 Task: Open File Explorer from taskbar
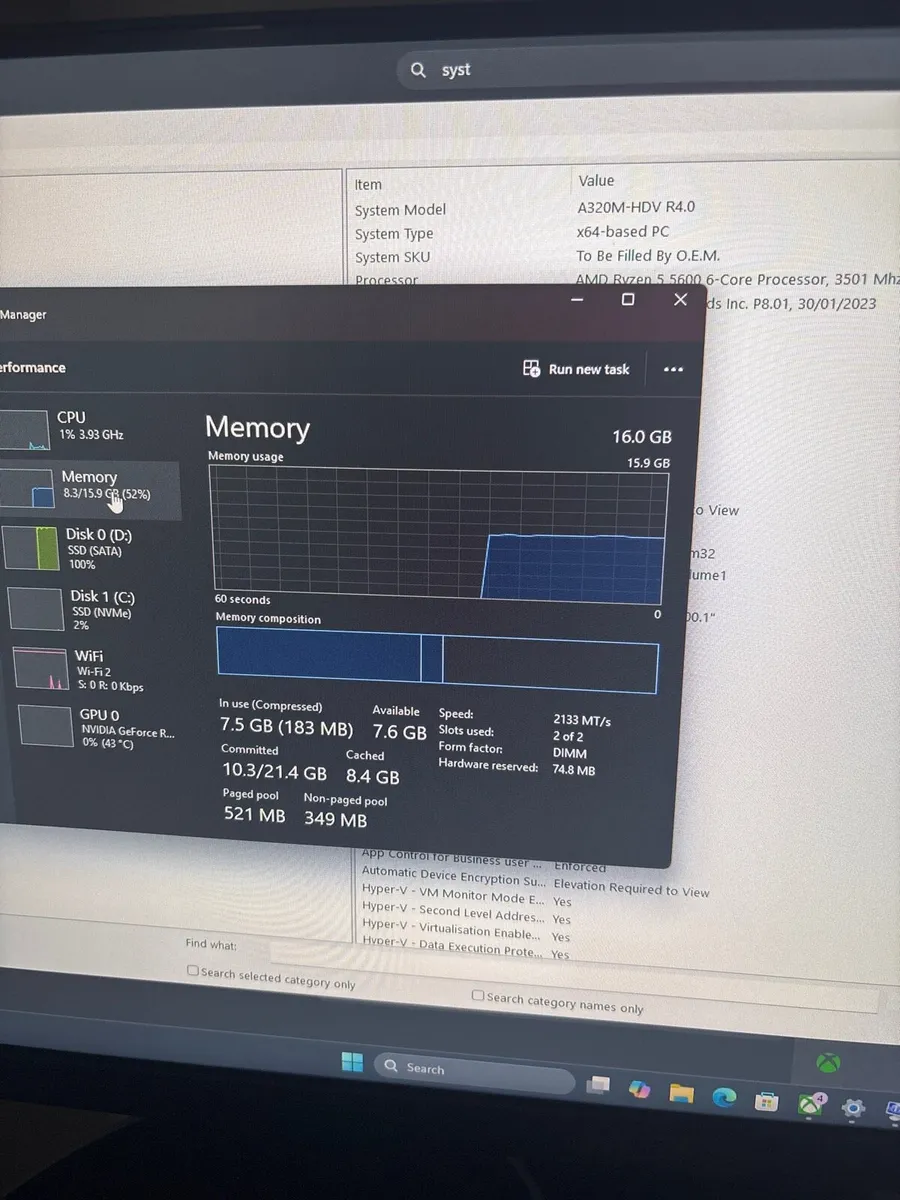click(x=681, y=1092)
